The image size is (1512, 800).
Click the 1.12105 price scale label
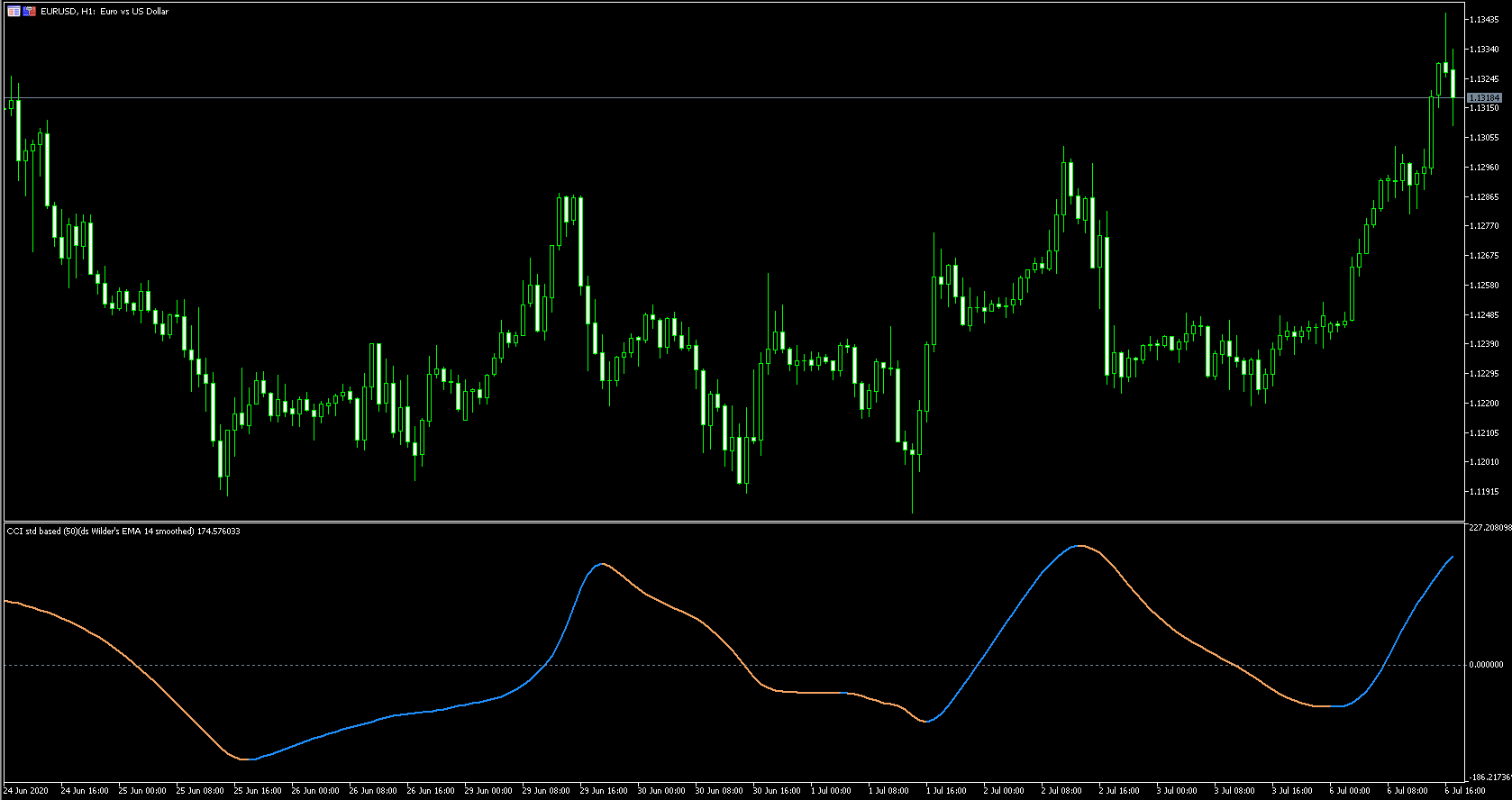[x=1484, y=433]
